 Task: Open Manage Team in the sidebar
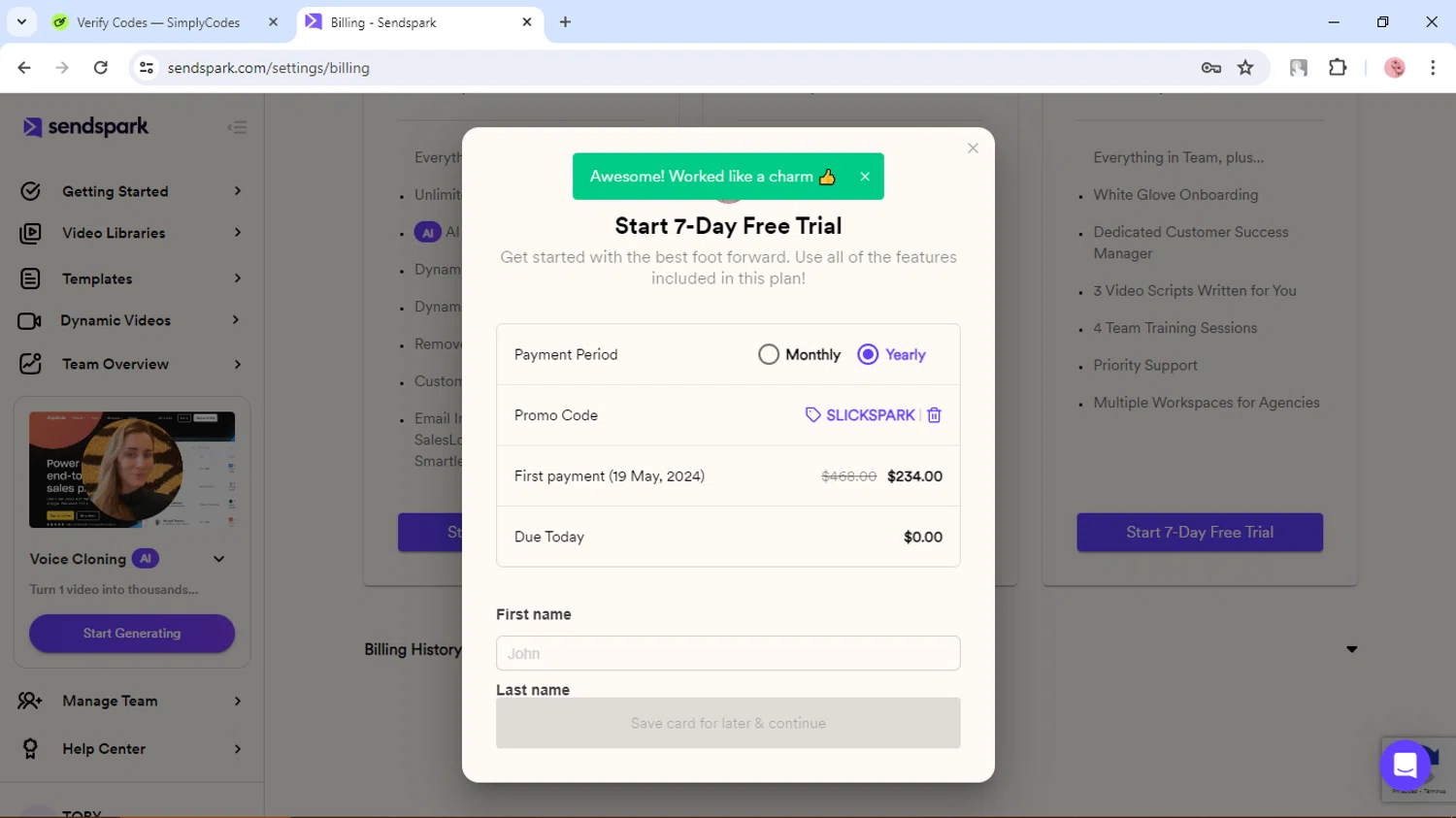pyautogui.click(x=110, y=702)
